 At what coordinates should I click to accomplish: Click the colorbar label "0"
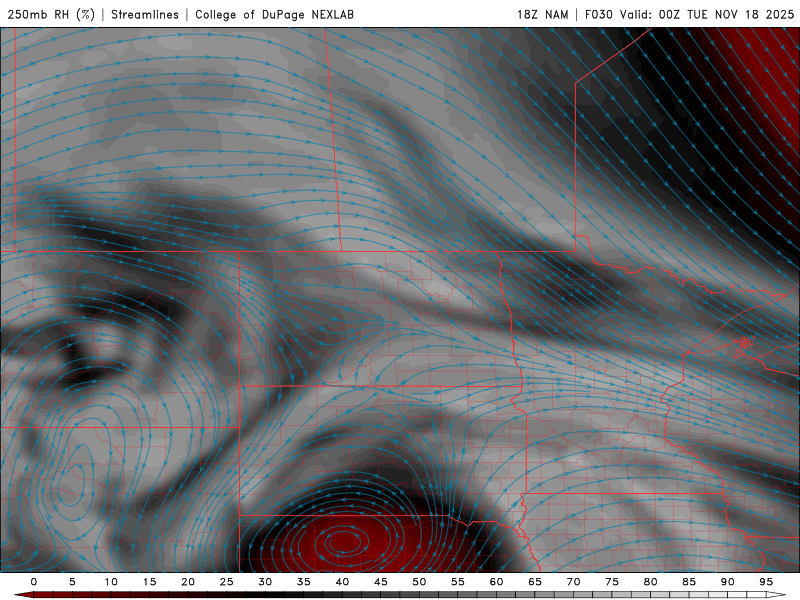click(x=34, y=582)
